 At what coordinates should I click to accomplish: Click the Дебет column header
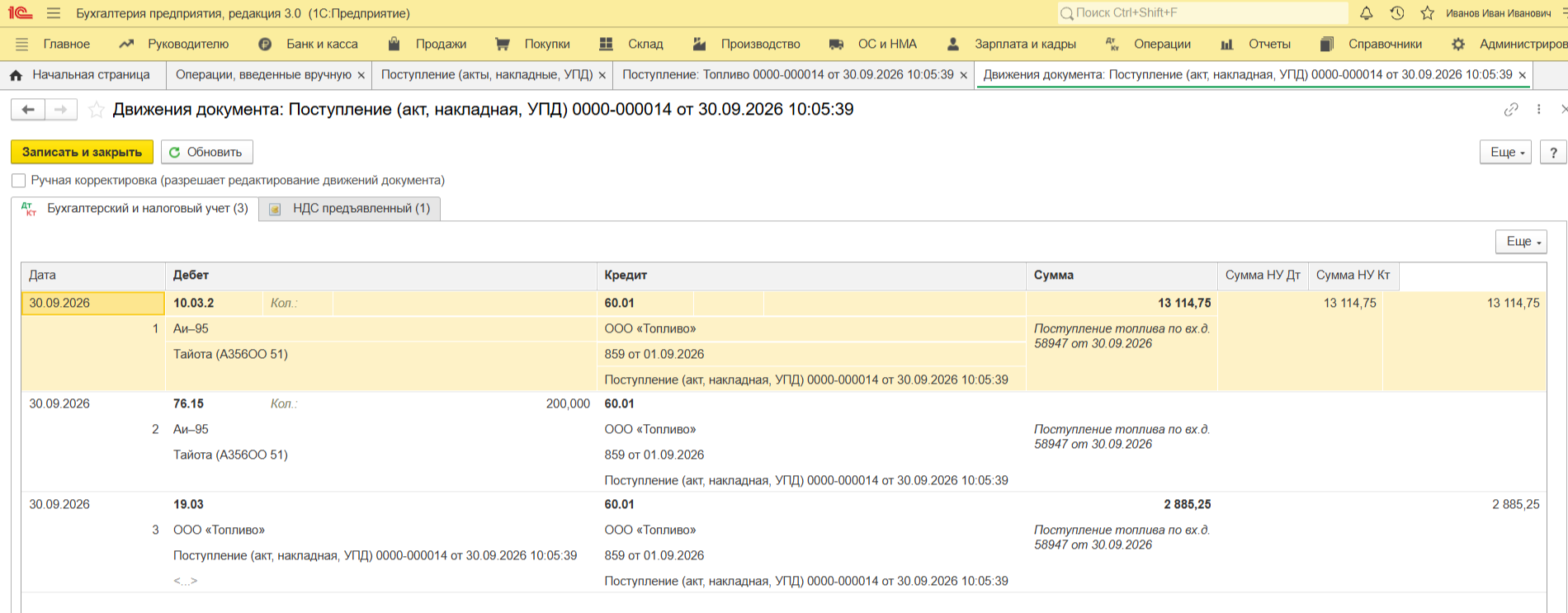380,276
